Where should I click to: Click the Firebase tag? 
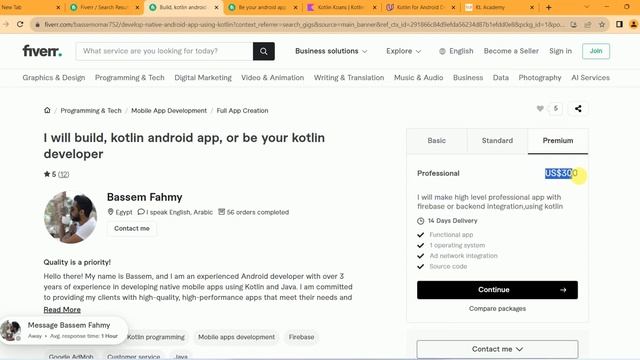point(302,337)
